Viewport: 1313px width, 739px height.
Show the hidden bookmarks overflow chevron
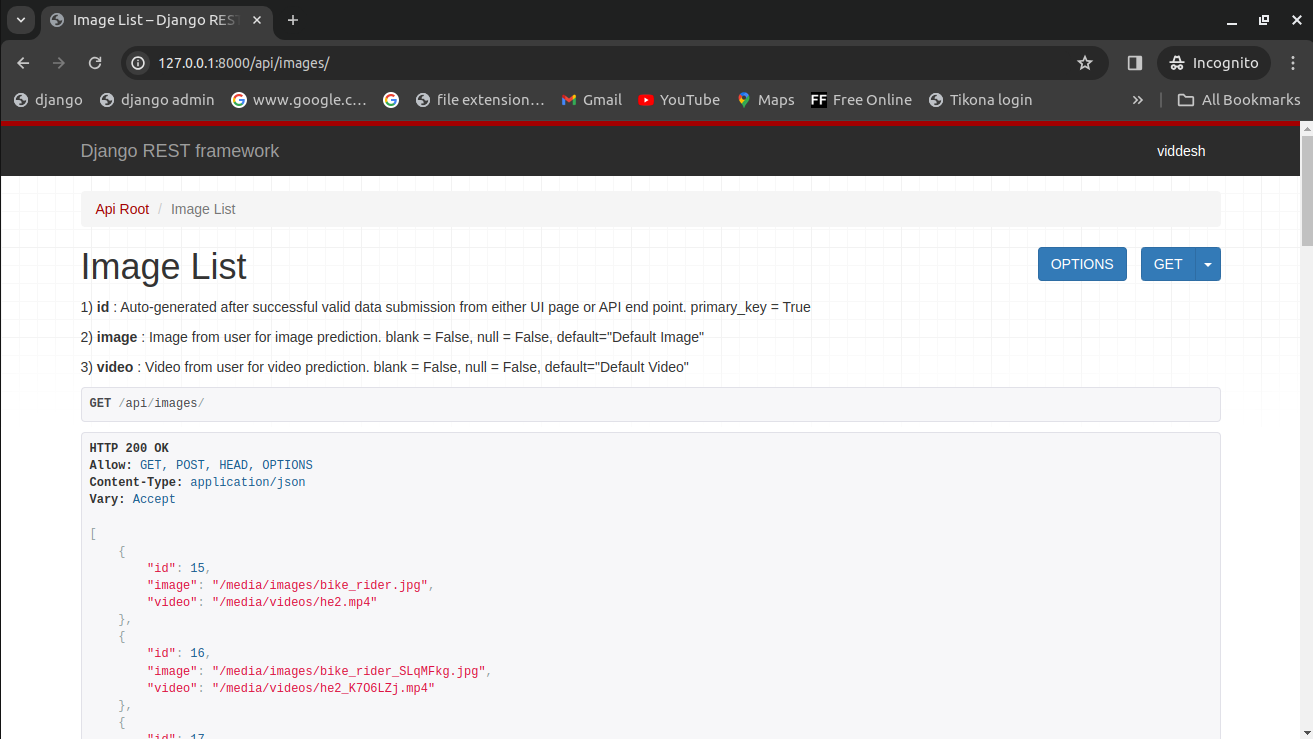tap(1137, 100)
